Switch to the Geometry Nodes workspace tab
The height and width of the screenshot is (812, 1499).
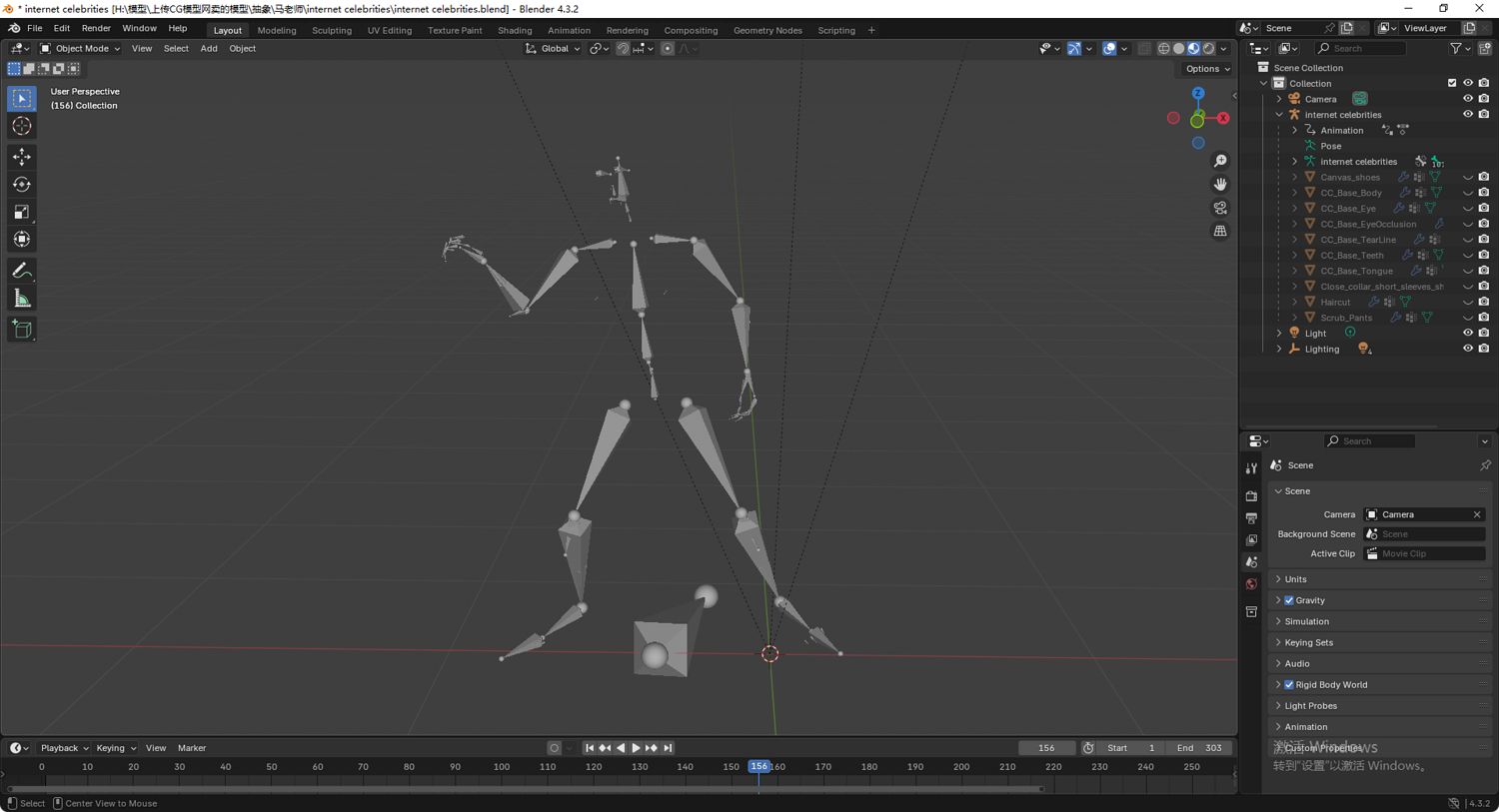pos(767,30)
